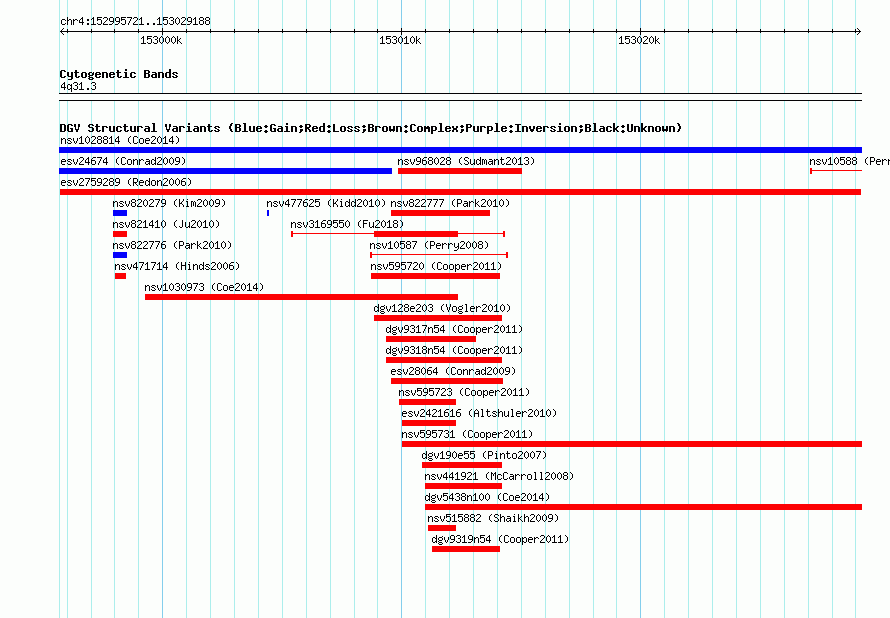Select the nsv822777 (Park2010) red bar
The height and width of the screenshot is (618, 890).
point(440,213)
